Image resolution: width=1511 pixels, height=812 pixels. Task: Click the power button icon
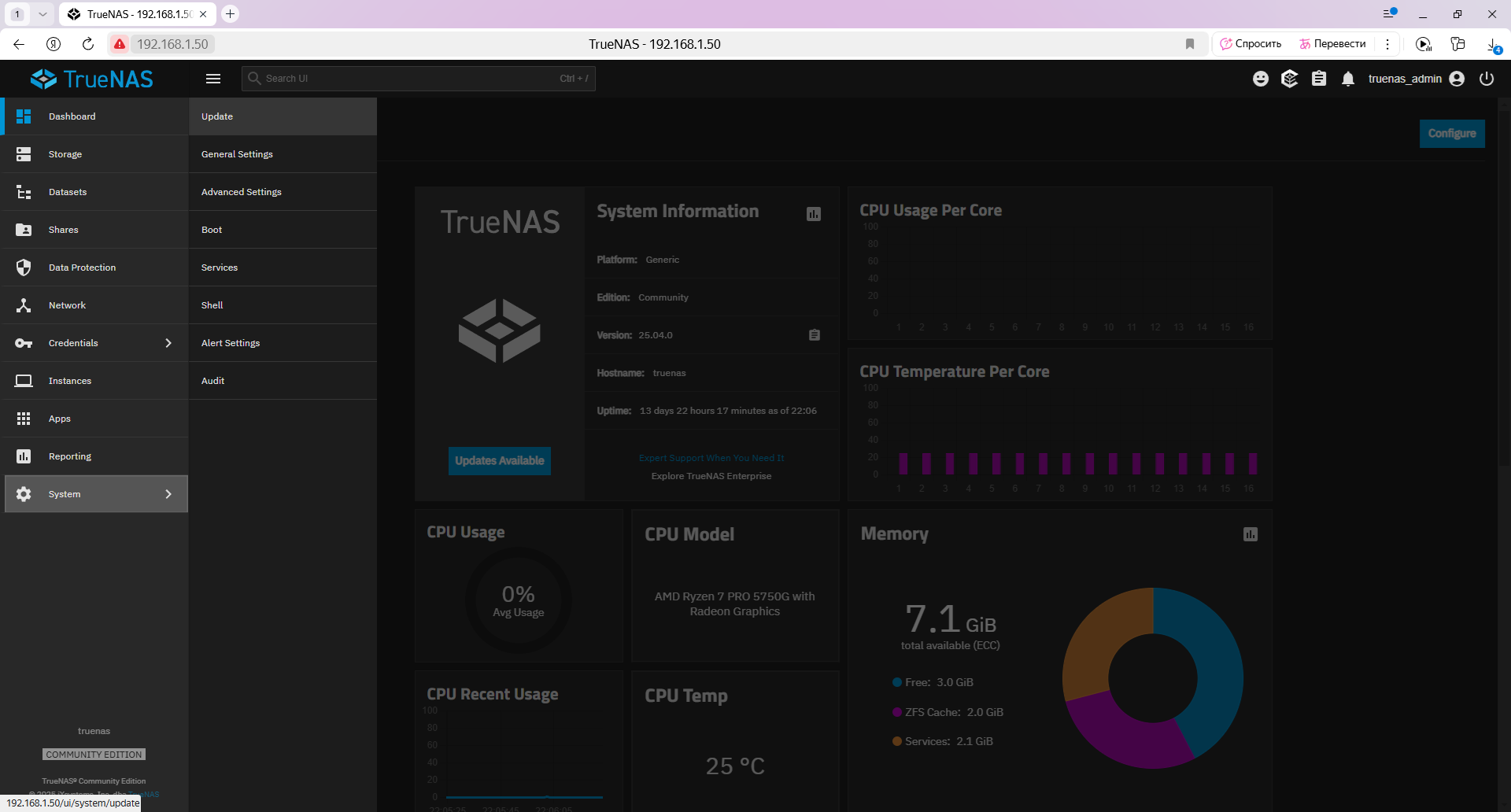point(1487,79)
